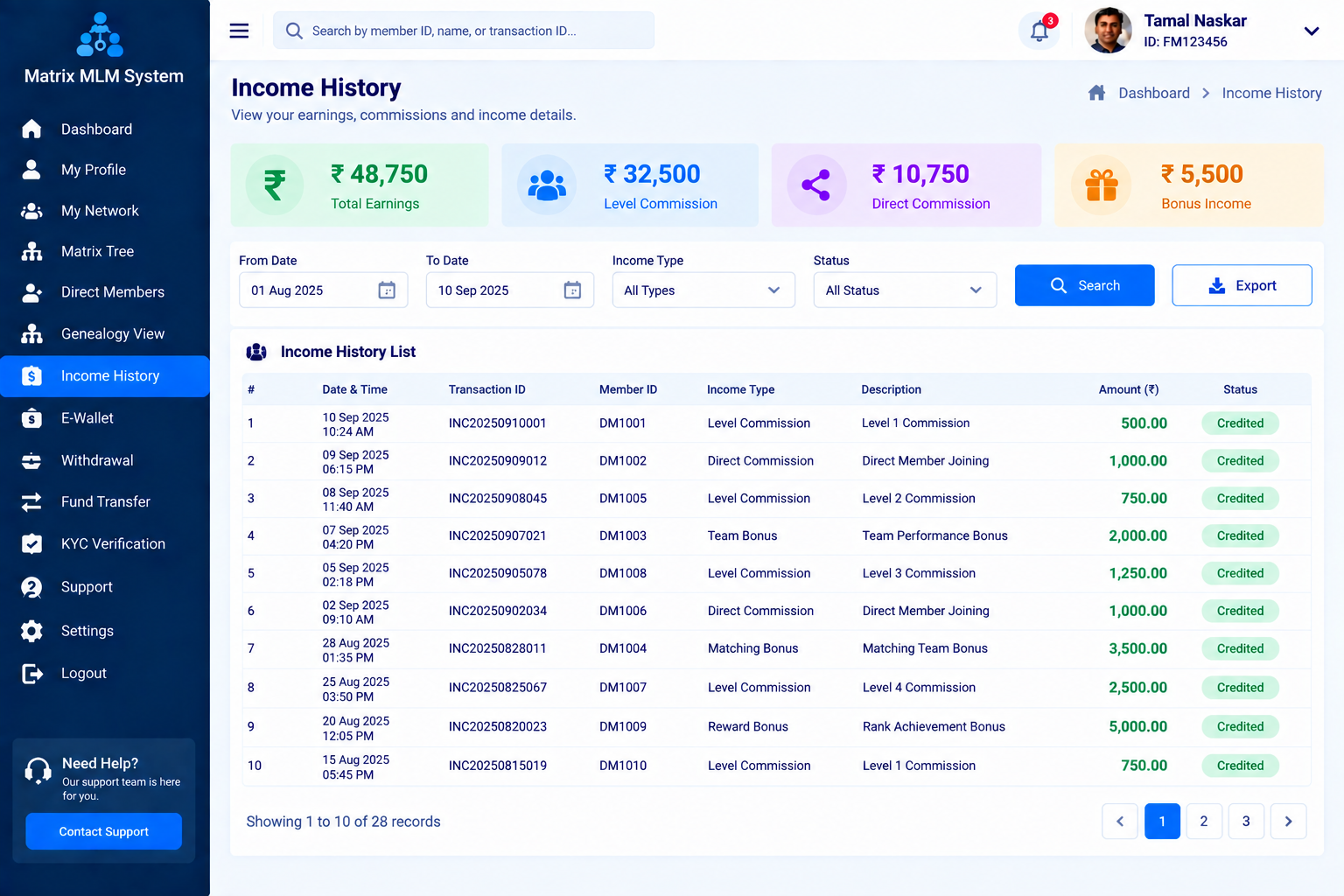The height and width of the screenshot is (896, 1344).
Task: Click the Bonus Income gift icon
Action: pyautogui.click(x=1102, y=185)
